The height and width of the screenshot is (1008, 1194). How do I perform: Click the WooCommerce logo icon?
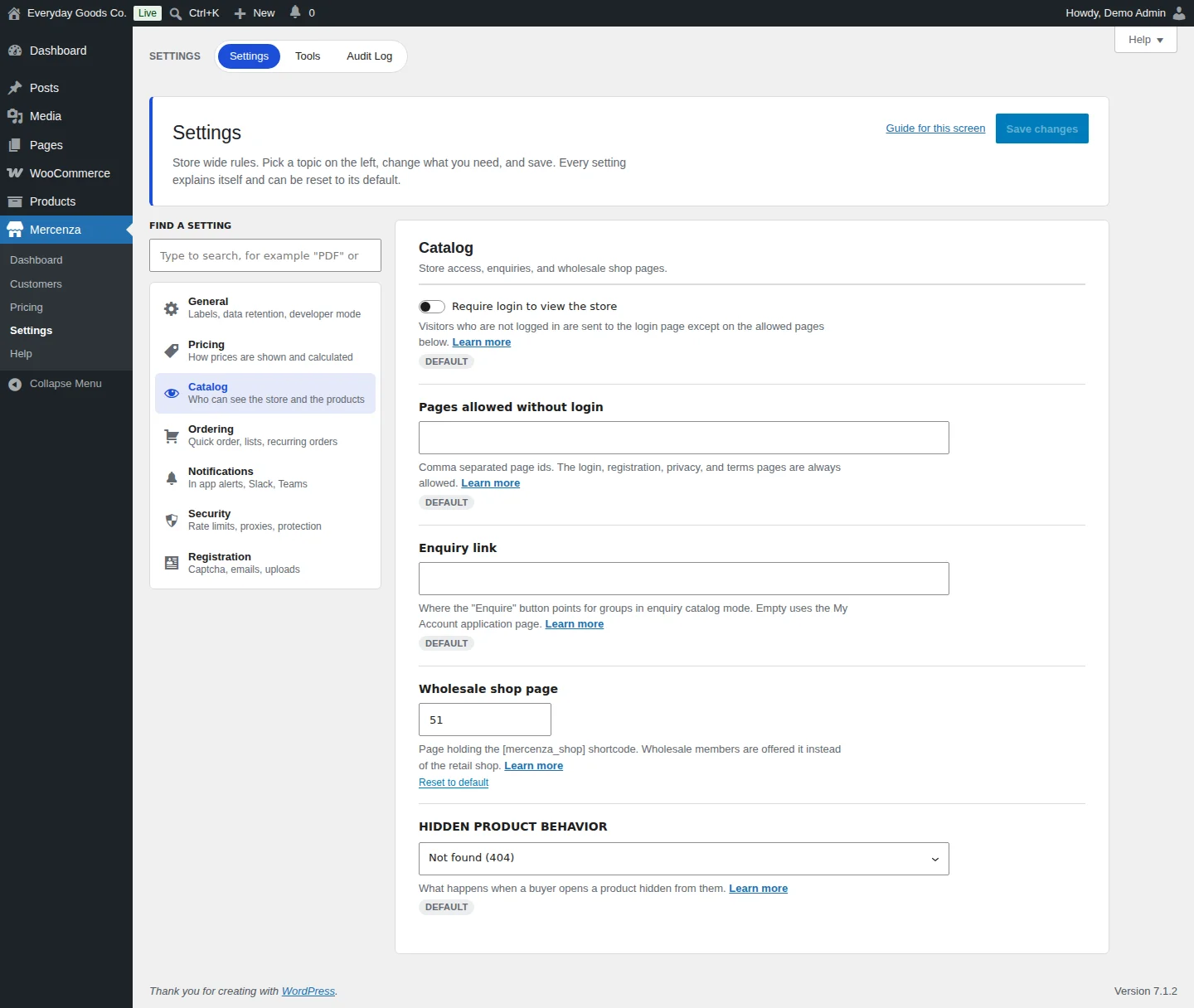coord(15,173)
